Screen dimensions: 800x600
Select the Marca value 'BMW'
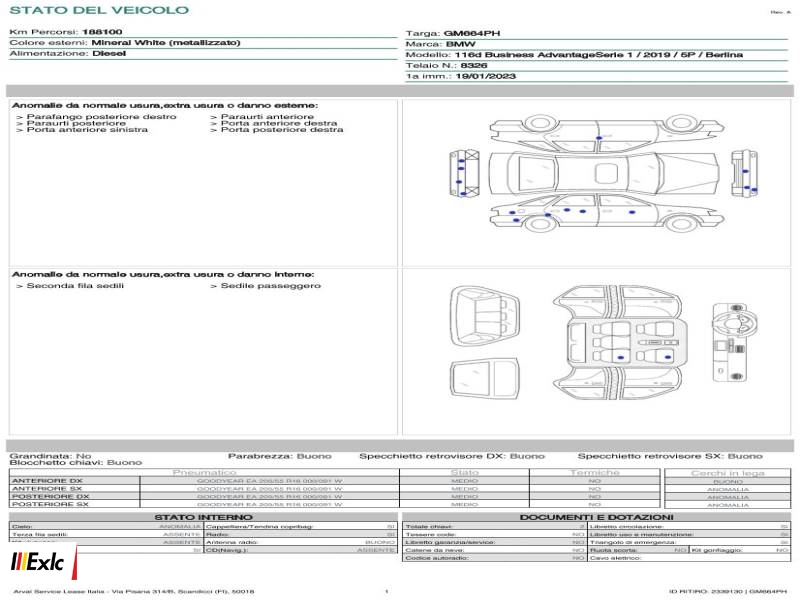point(461,44)
